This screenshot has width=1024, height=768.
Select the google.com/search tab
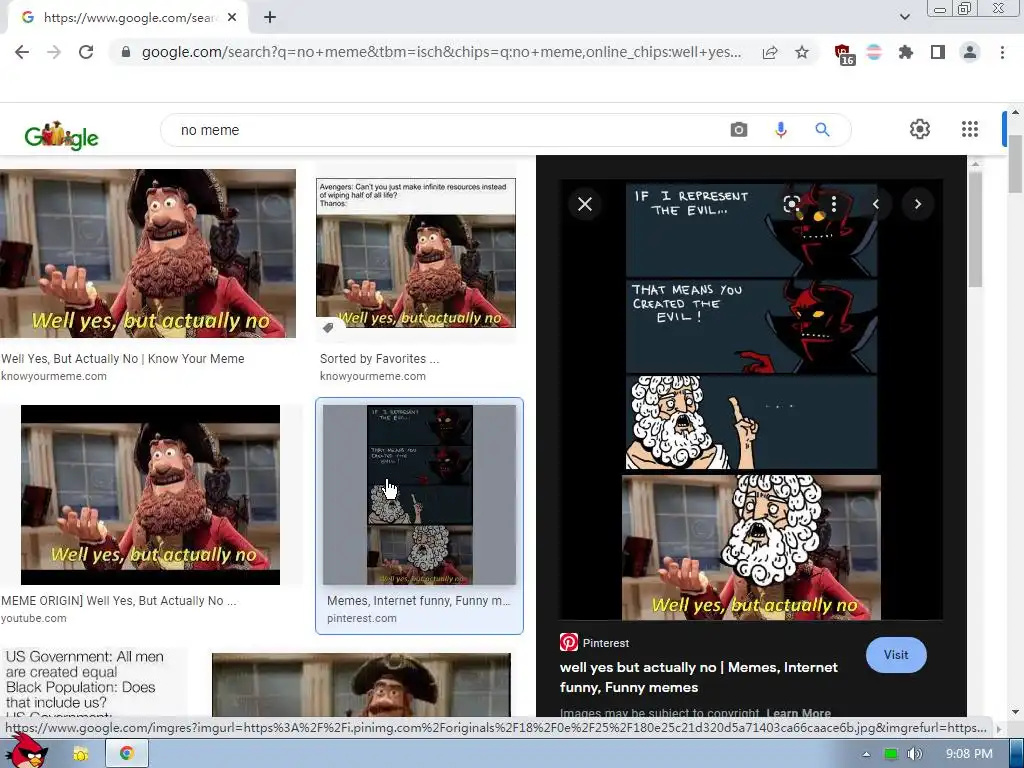pos(128,18)
